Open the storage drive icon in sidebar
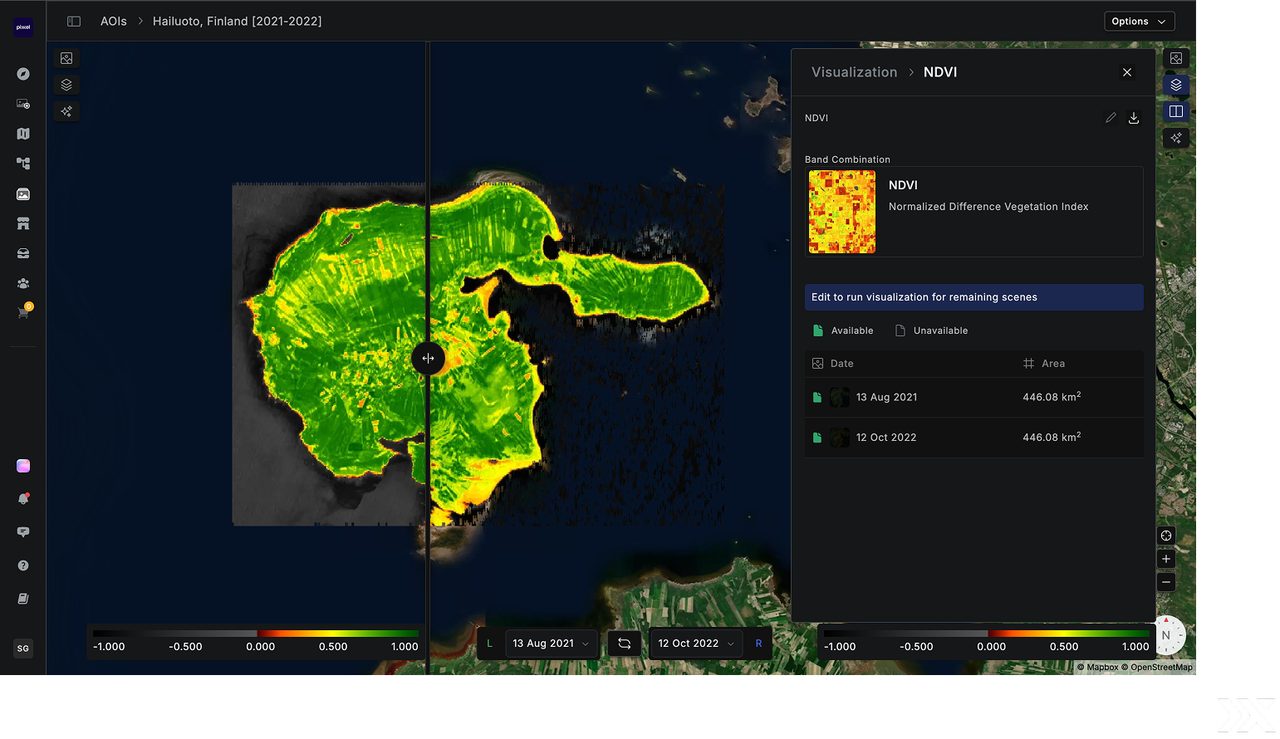The width and height of the screenshot is (1280, 739). (23, 254)
